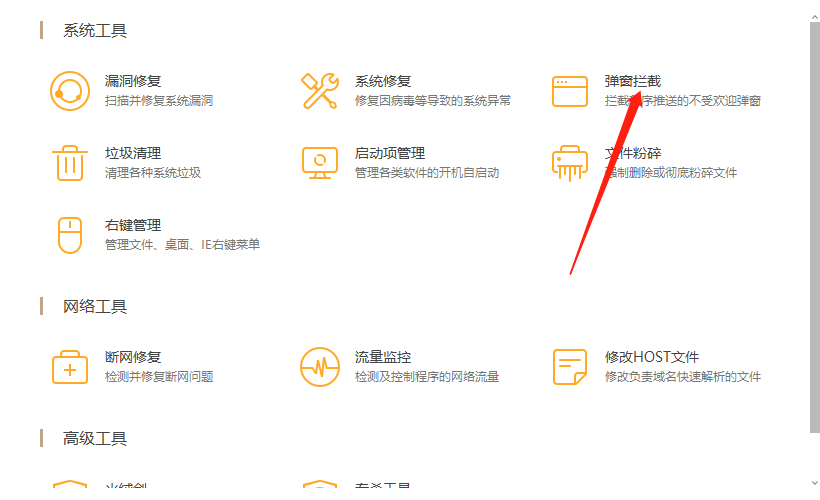
Task: Click the description 检测及控制程序的网络流量
Action: [427, 377]
